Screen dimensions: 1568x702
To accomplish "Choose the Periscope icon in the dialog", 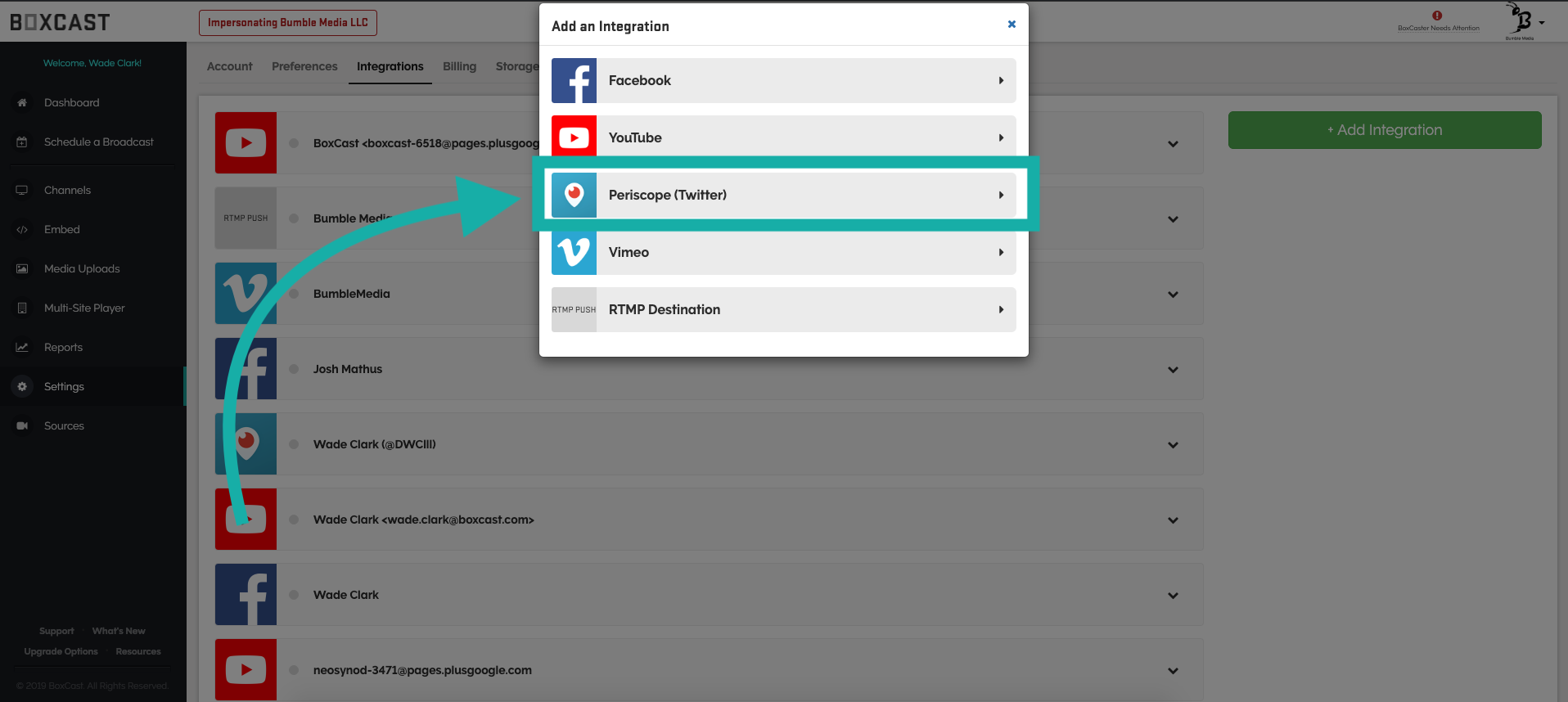I will pos(574,195).
